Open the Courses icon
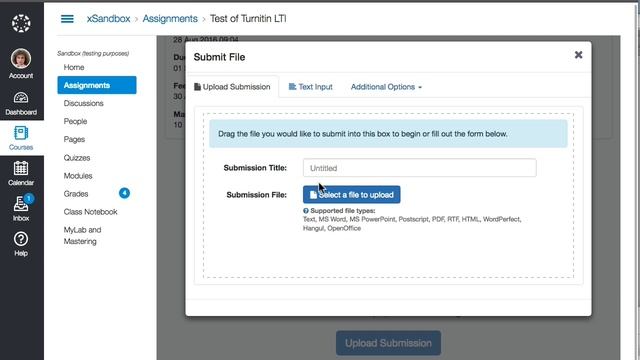Viewport: 640px width, 360px height. (21, 133)
